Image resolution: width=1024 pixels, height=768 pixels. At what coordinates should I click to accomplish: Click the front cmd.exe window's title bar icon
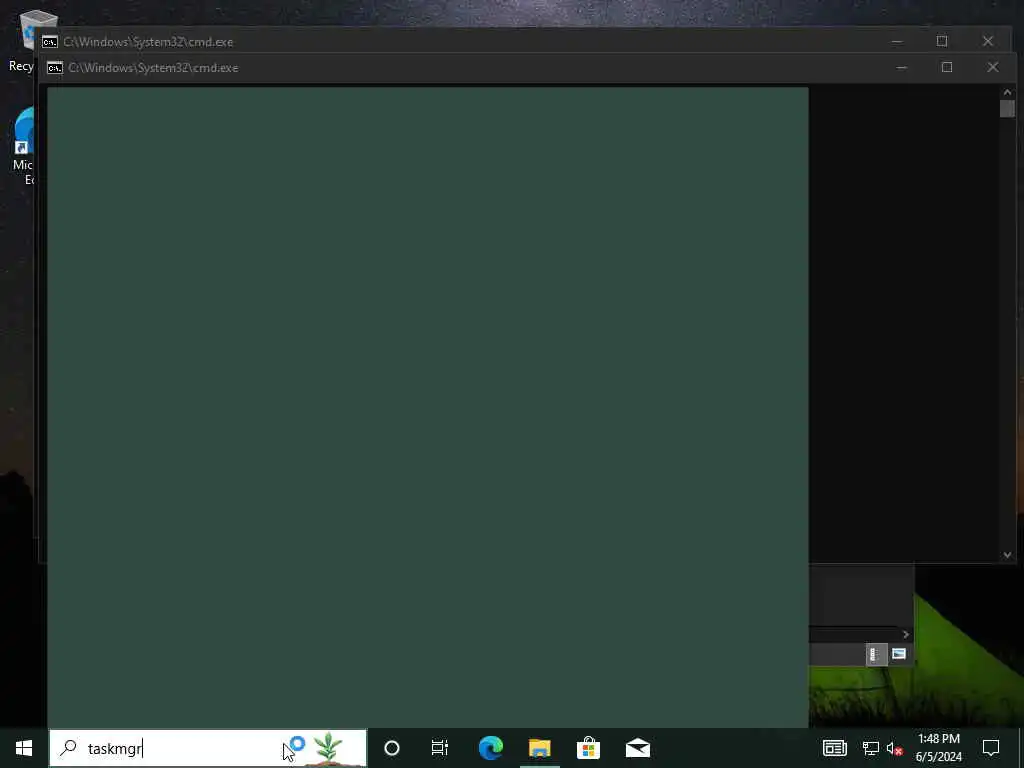click(55, 68)
